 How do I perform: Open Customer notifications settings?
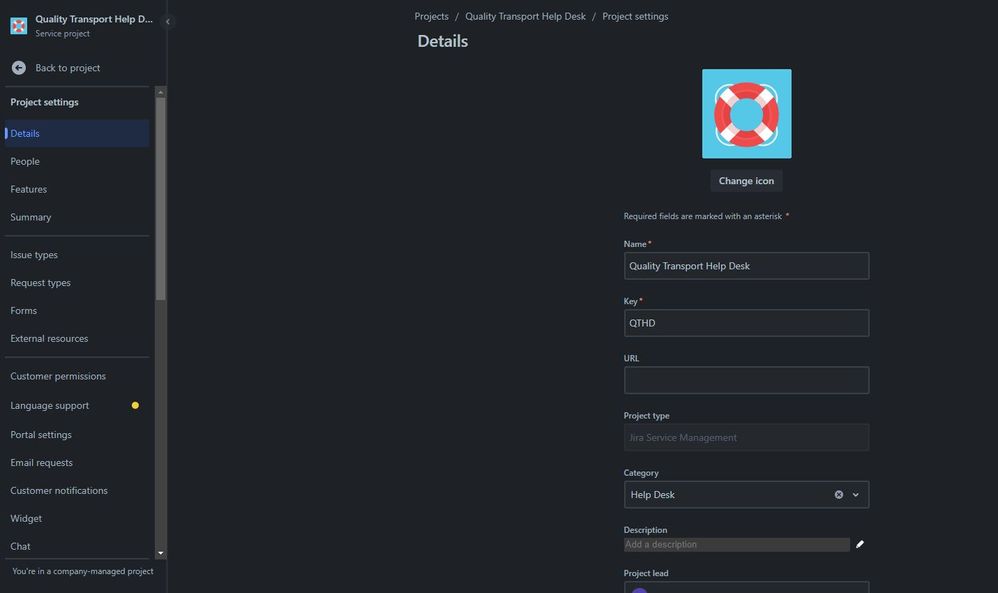pyautogui.click(x=77, y=491)
